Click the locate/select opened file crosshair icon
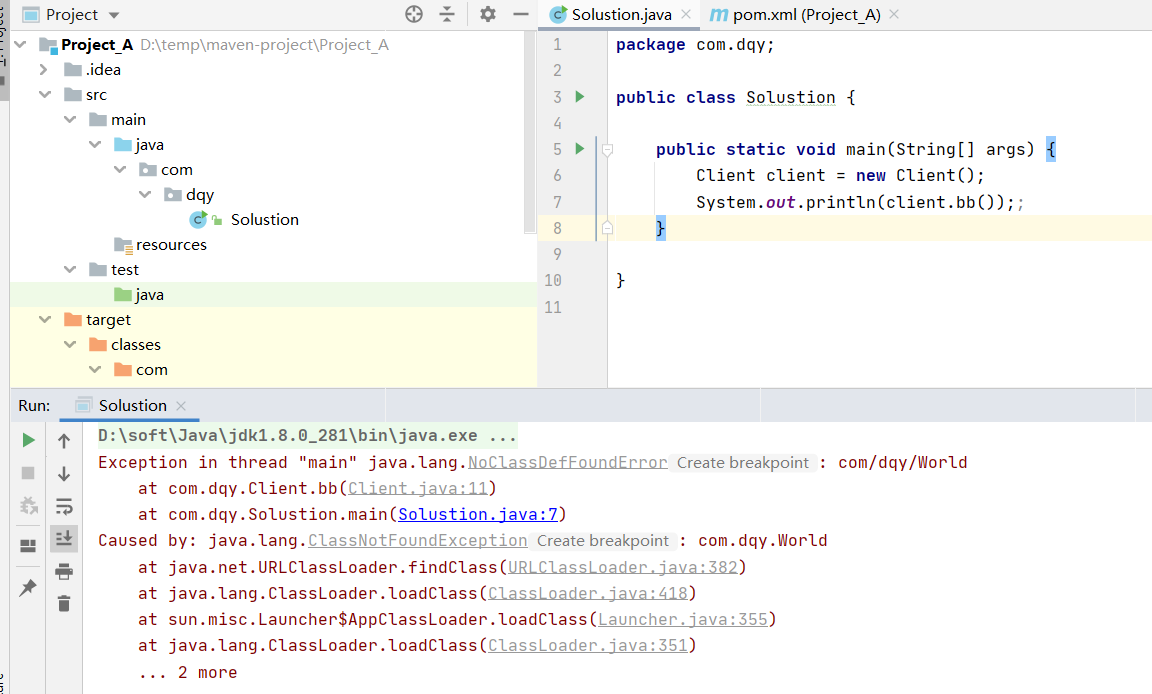This screenshot has width=1152, height=694. pos(414,14)
